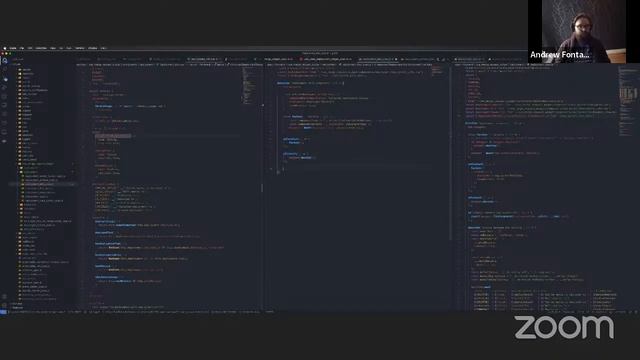Screen dimensions: 640x360
Task: Click the minimap of the left editor pane
Action: pos(249,86)
